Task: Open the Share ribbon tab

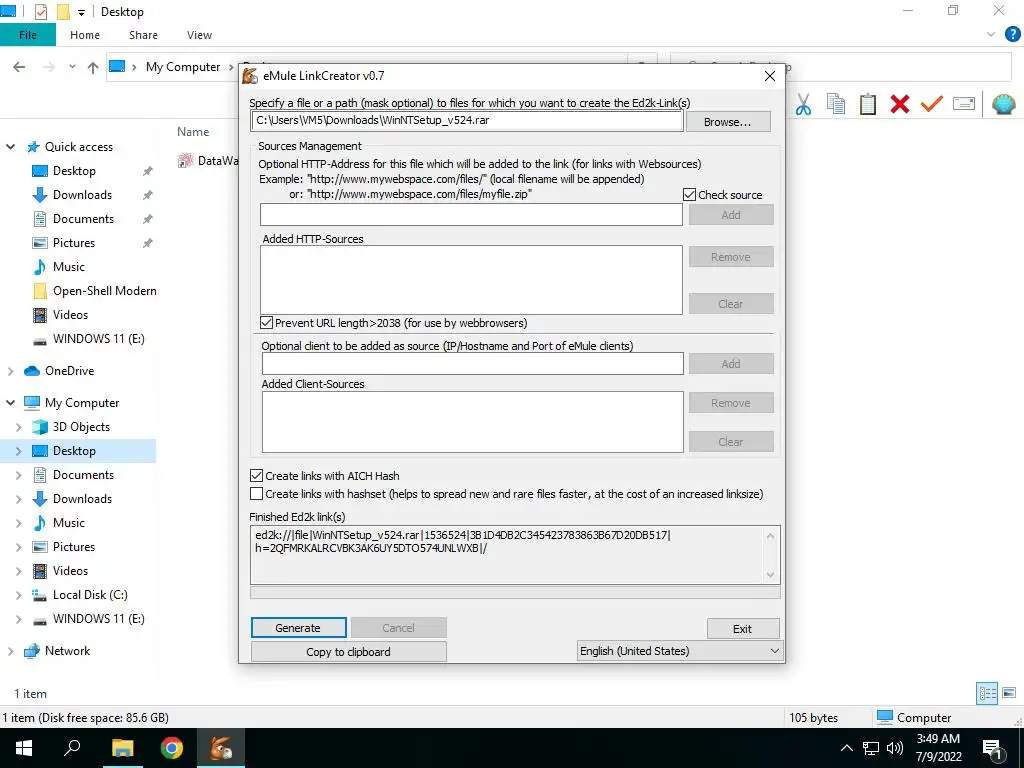Action: 143,35
